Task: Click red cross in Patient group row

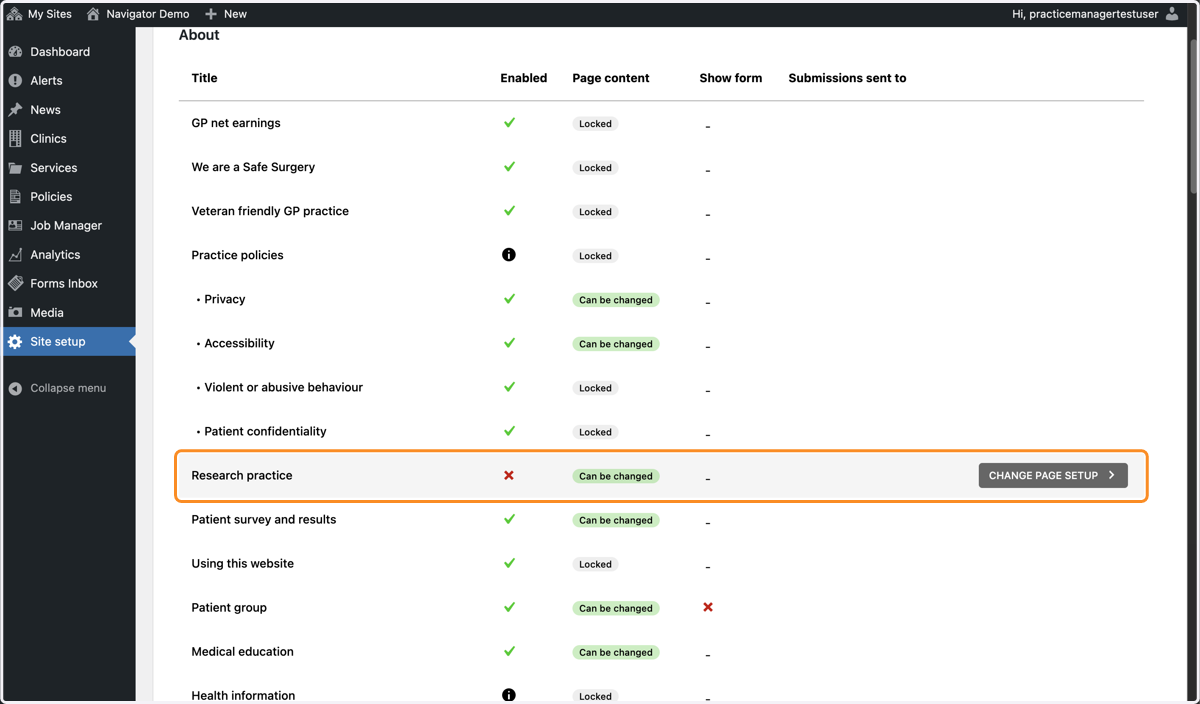Action: (708, 607)
